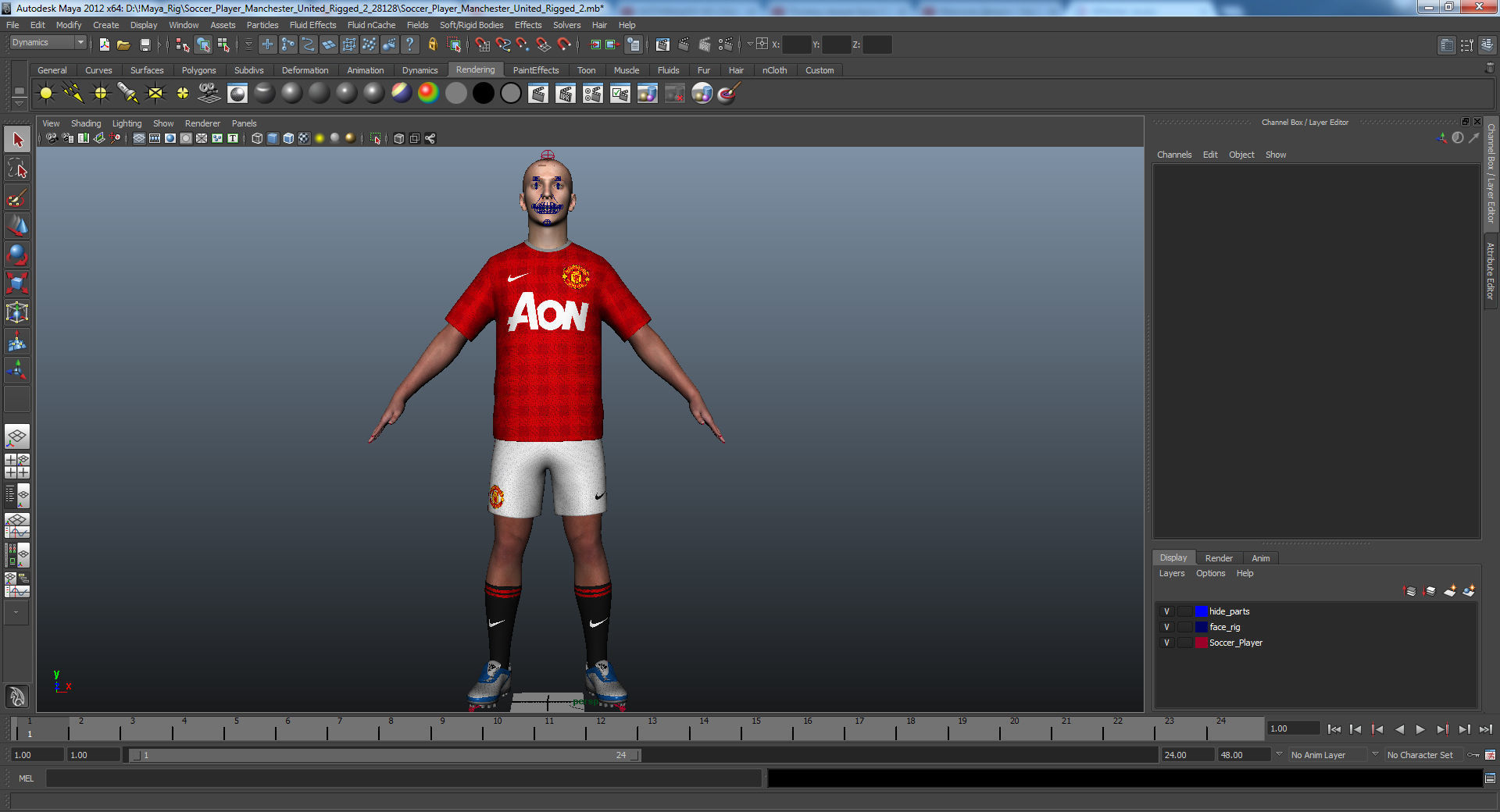The width and height of the screenshot is (1500, 812).
Task: Open the Channels menu in Channel Box
Action: tap(1174, 155)
